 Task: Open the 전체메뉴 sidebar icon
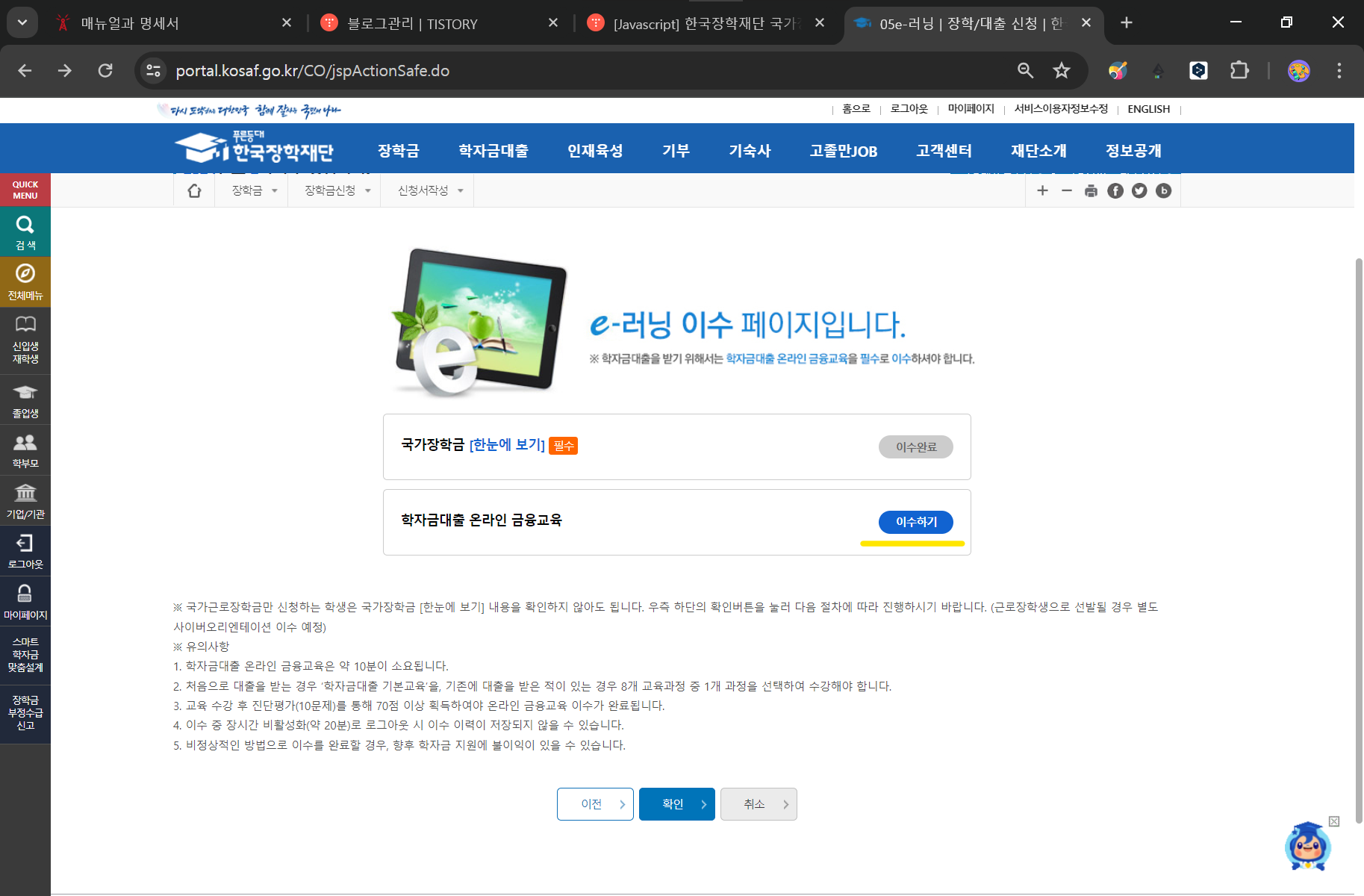point(25,282)
